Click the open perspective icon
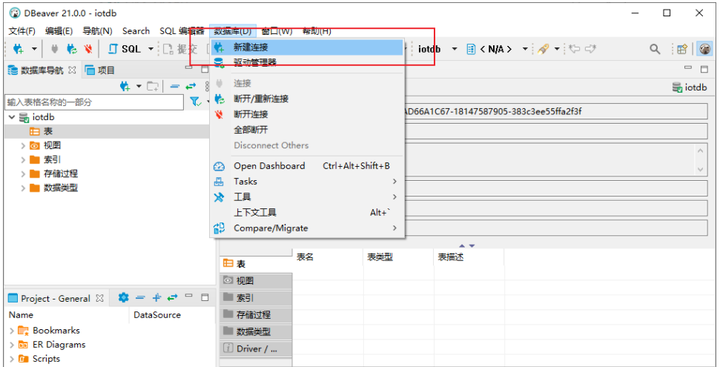This screenshot has width=720, height=367. coord(682,49)
